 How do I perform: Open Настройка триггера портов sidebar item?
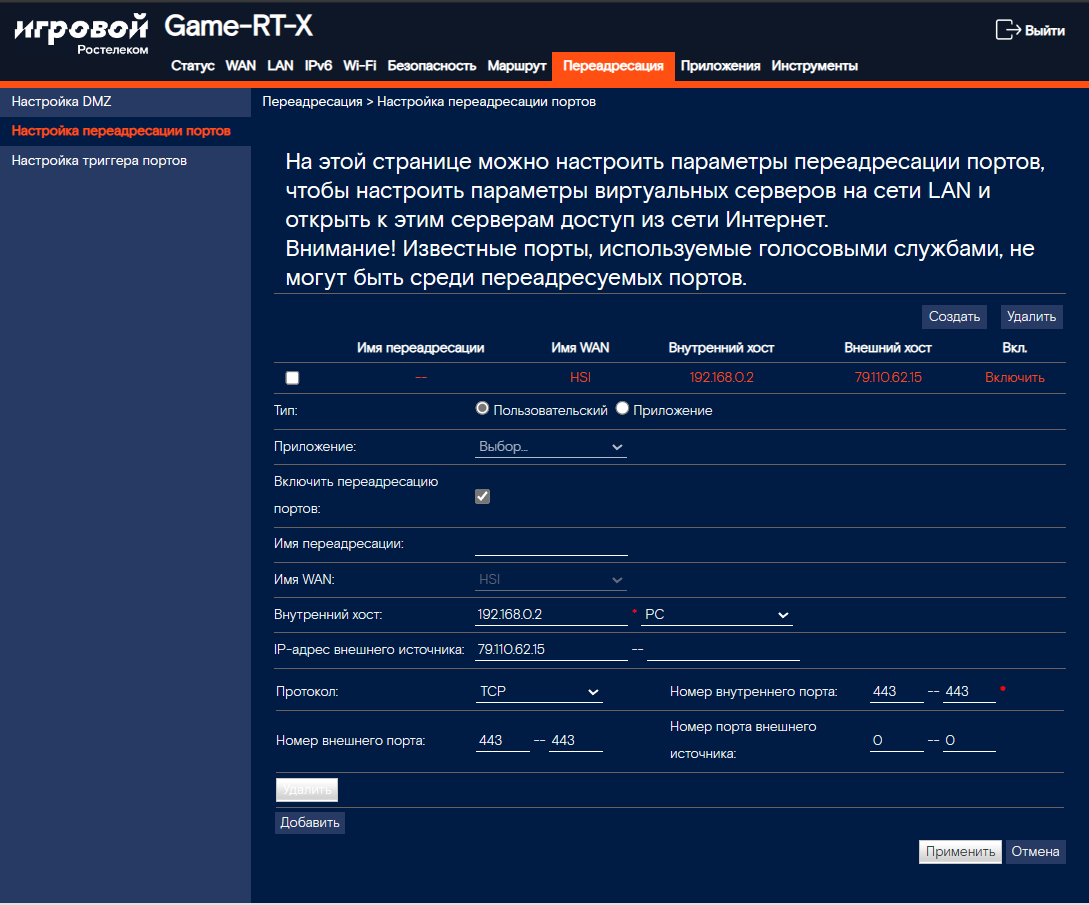[x=99, y=160]
